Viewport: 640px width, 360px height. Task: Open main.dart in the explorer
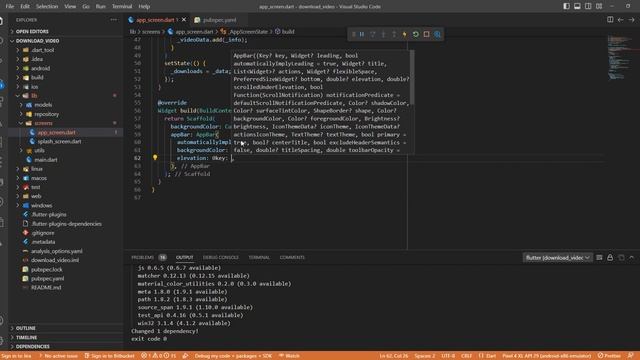click(65, 160)
